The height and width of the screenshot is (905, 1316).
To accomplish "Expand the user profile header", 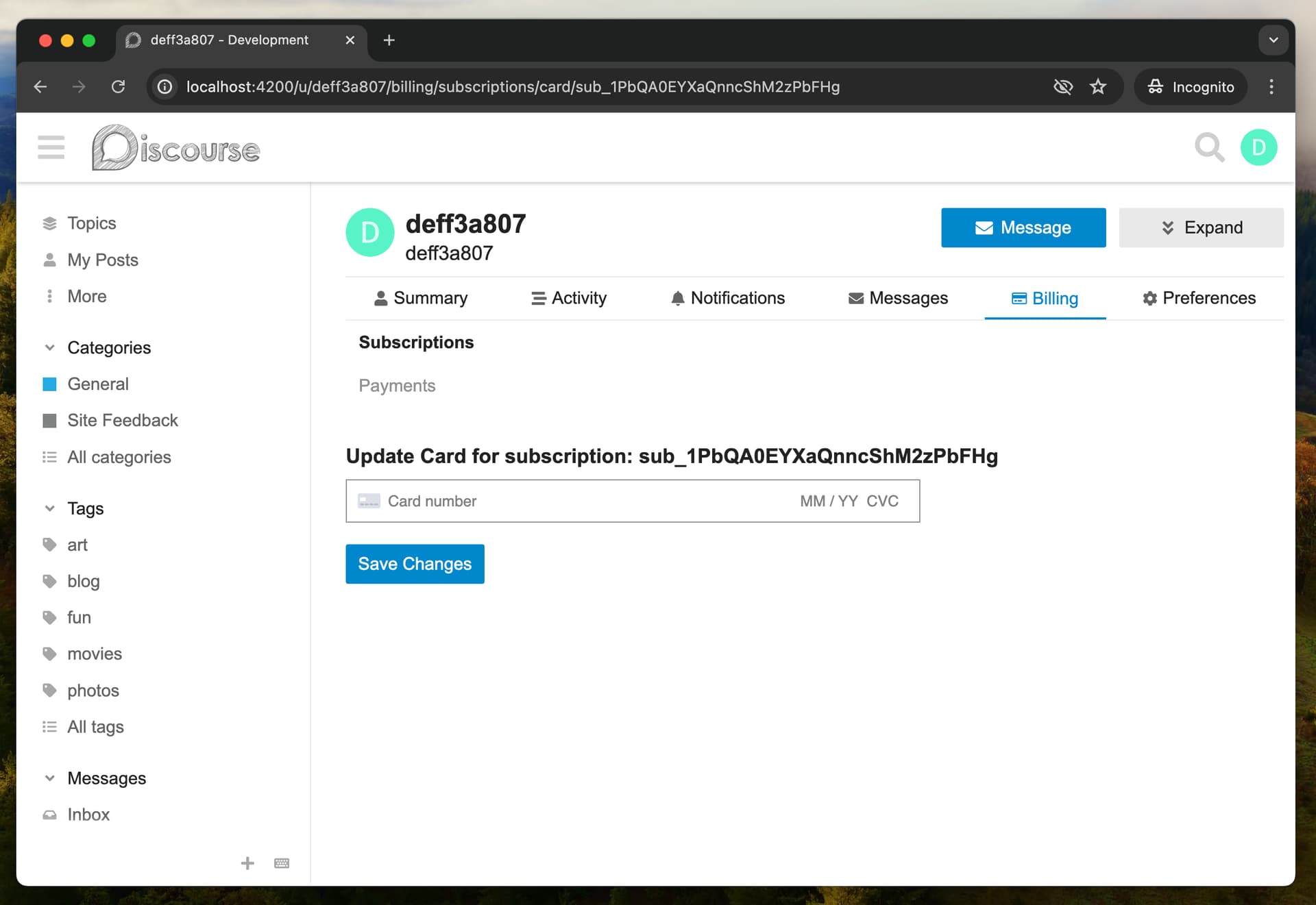I will click(x=1201, y=227).
